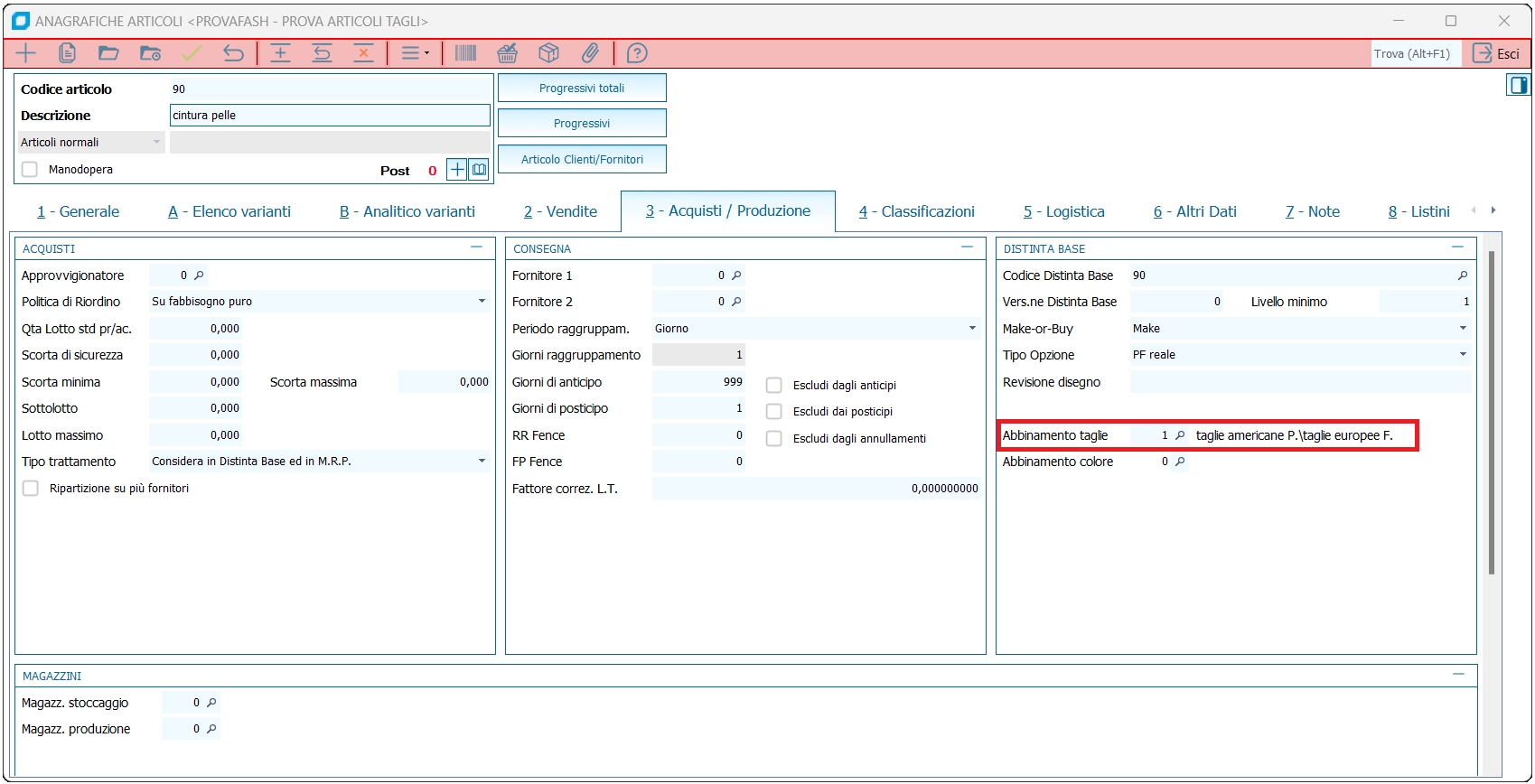This screenshot has height=784, width=1535.
Task: Check 'Escludi dagli anticipi' option
Action: [x=774, y=386]
